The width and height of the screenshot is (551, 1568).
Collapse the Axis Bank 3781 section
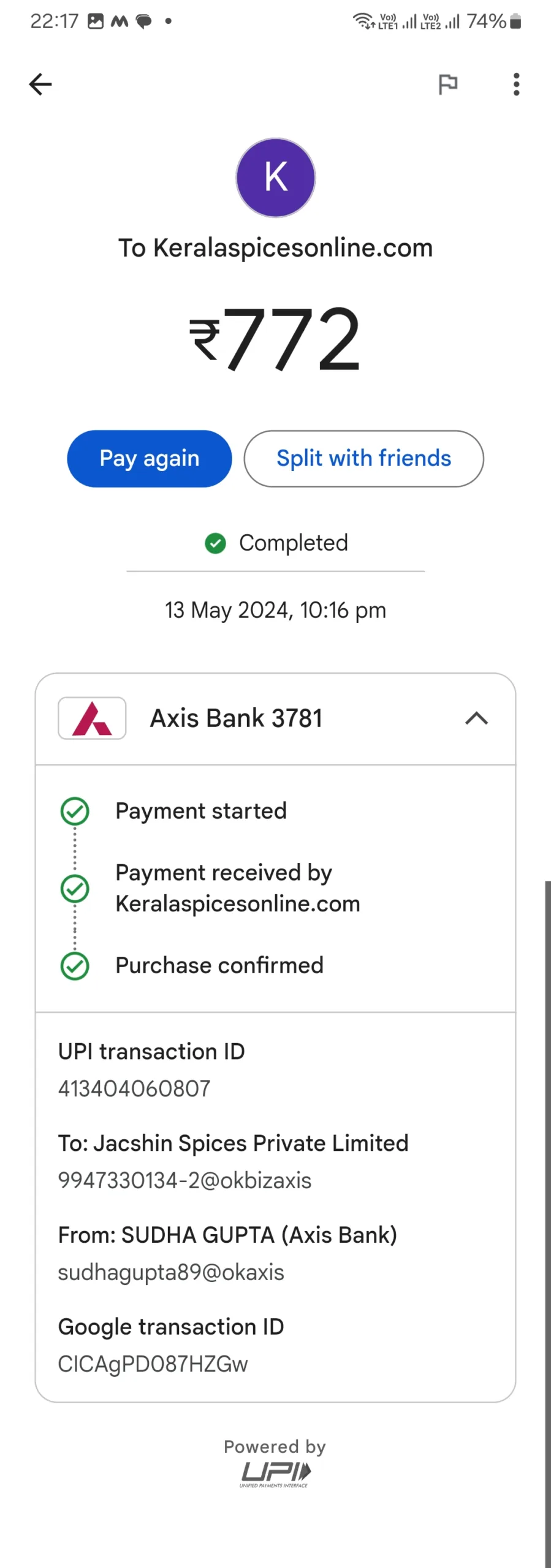click(477, 718)
